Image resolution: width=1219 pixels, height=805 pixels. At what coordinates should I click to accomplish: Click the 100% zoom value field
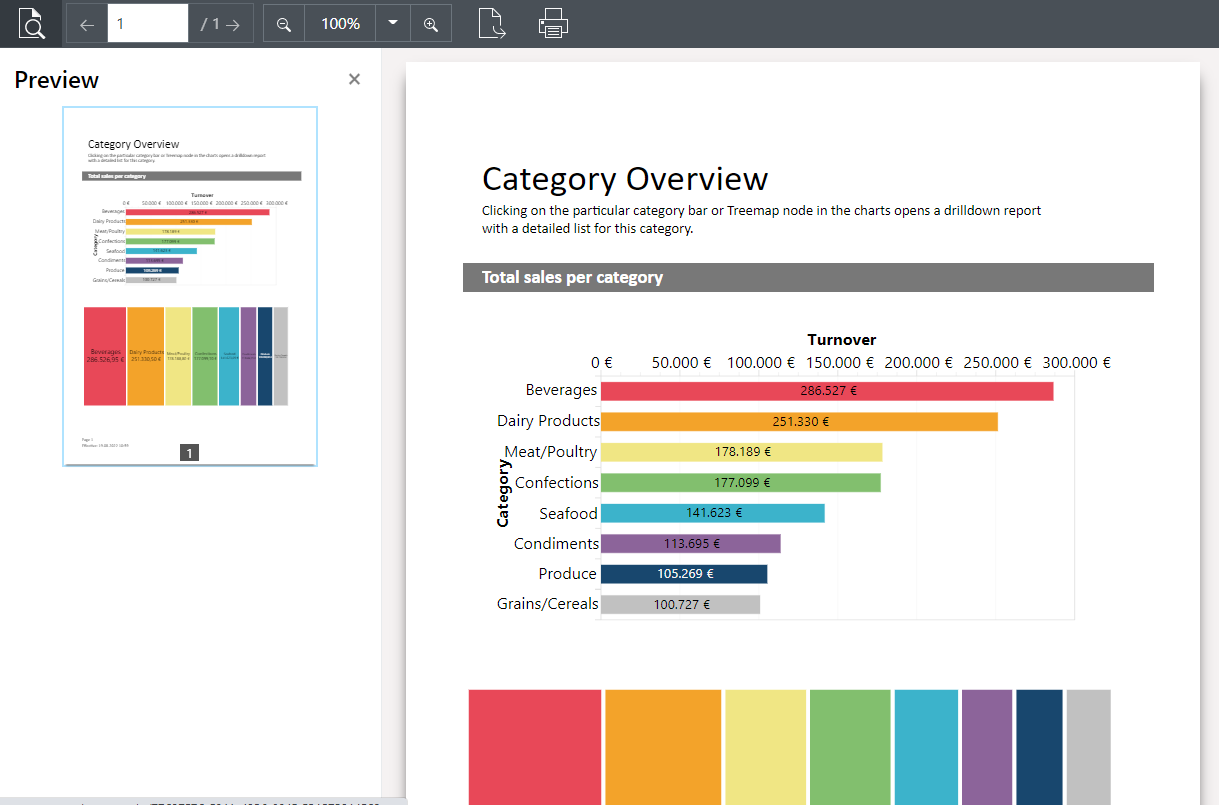[x=340, y=24]
